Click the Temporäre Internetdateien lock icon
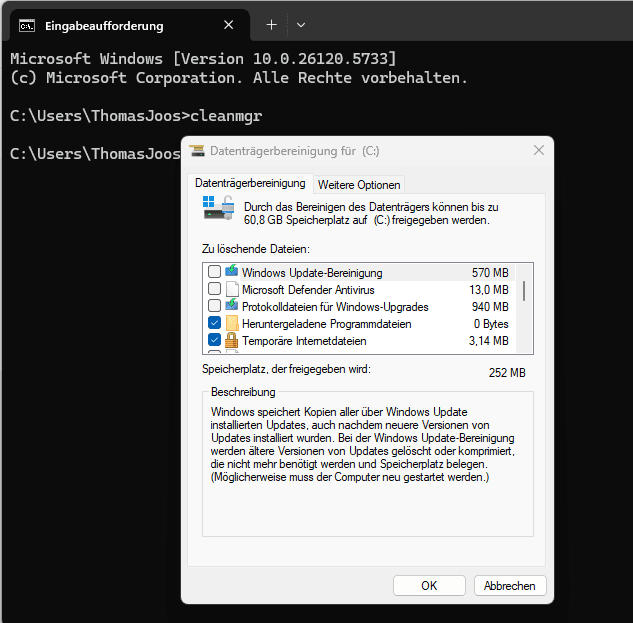Viewport: 633px width, 623px height. pos(231,340)
